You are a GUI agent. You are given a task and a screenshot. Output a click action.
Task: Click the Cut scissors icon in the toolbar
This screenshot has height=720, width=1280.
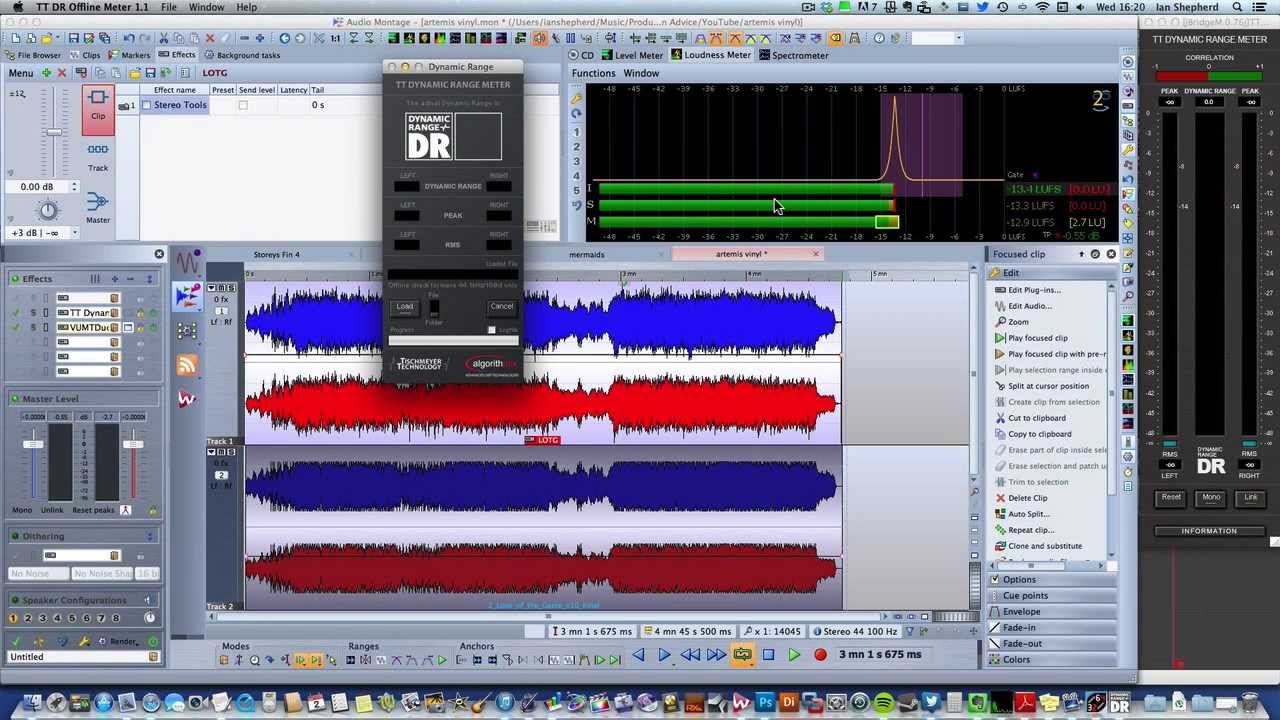[x=162, y=38]
